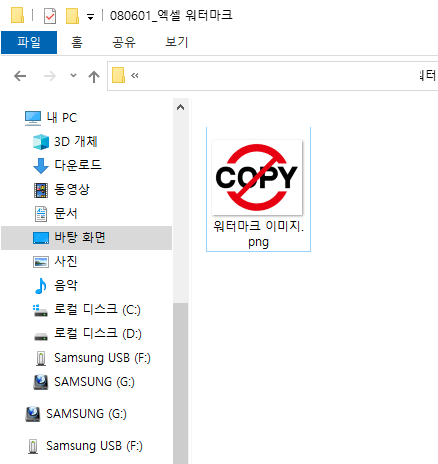Screen dimensions: 438x464
Task: Expand the « breadcrumb in address bar
Action: click(135, 76)
